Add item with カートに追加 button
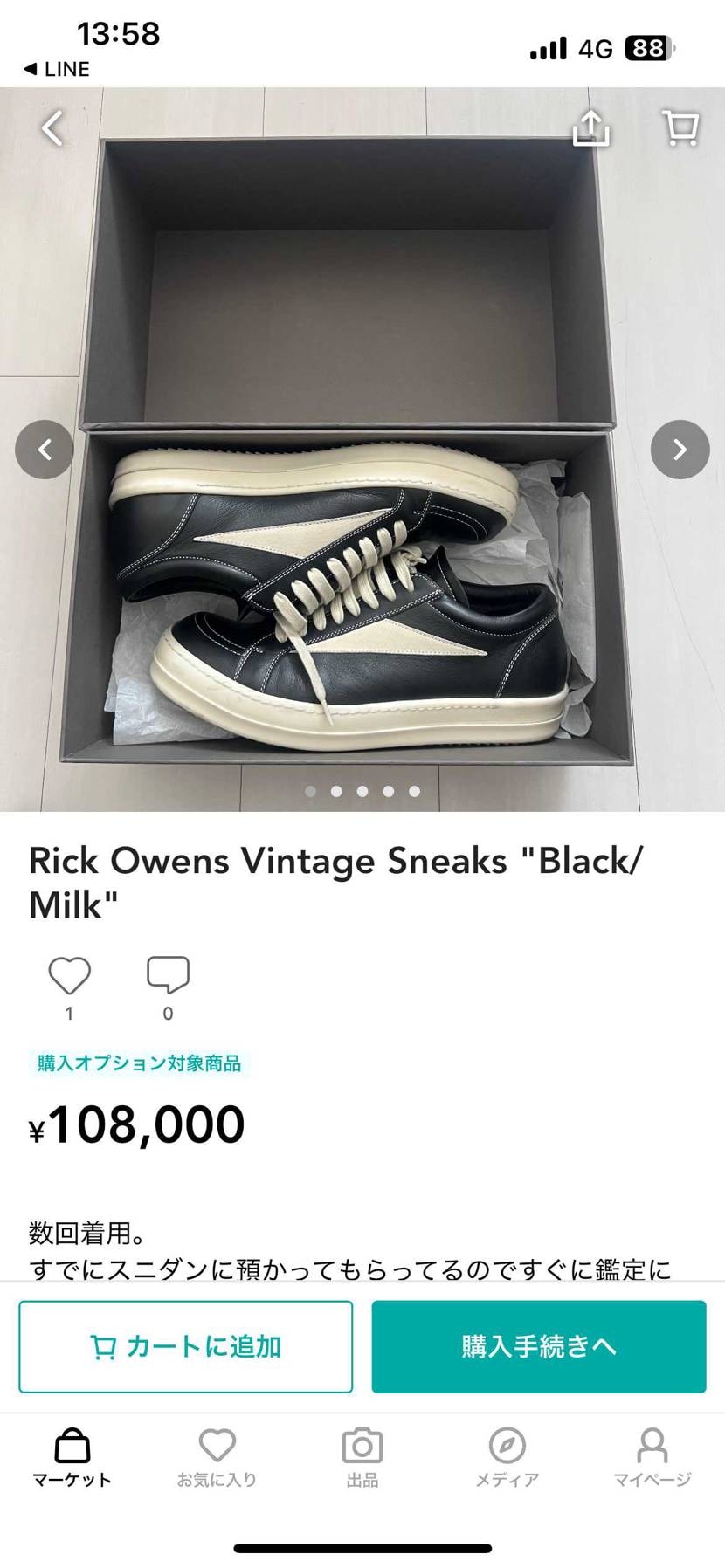This screenshot has width=725, height=1568. tap(186, 1346)
